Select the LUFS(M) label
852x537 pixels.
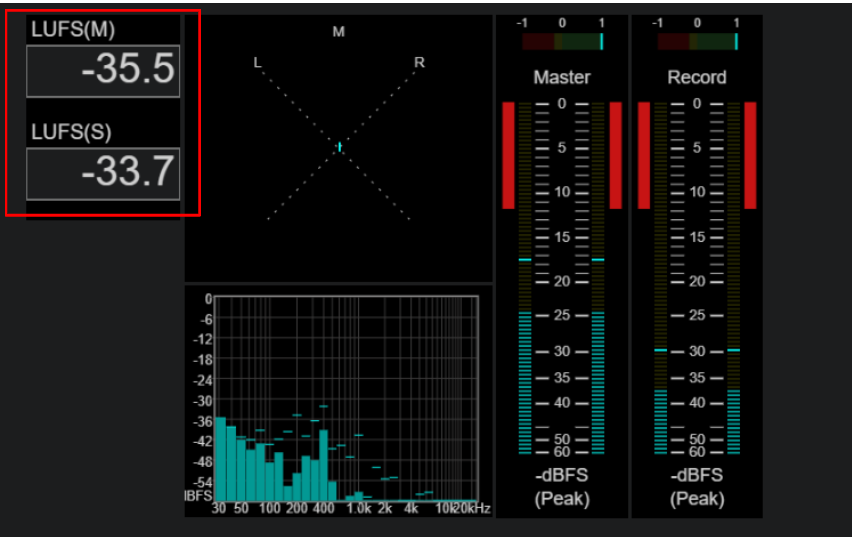73,30
